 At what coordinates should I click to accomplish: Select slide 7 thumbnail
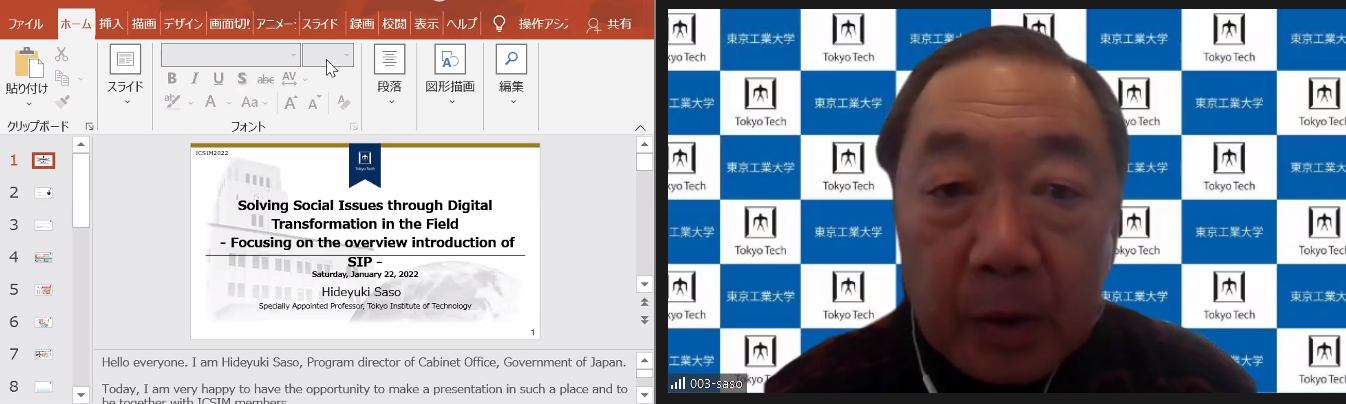(x=43, y=354)
